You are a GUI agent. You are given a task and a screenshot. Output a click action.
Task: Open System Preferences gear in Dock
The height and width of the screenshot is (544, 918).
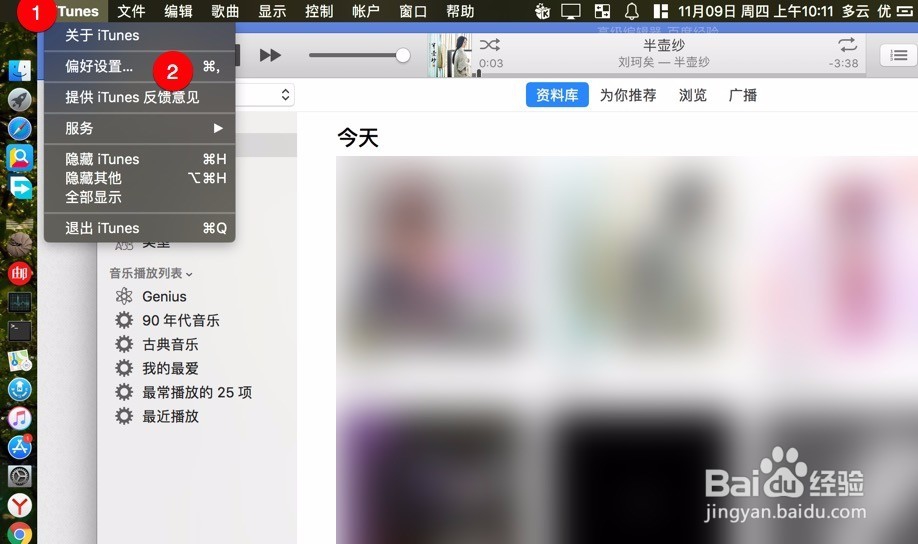coord(19,476)
